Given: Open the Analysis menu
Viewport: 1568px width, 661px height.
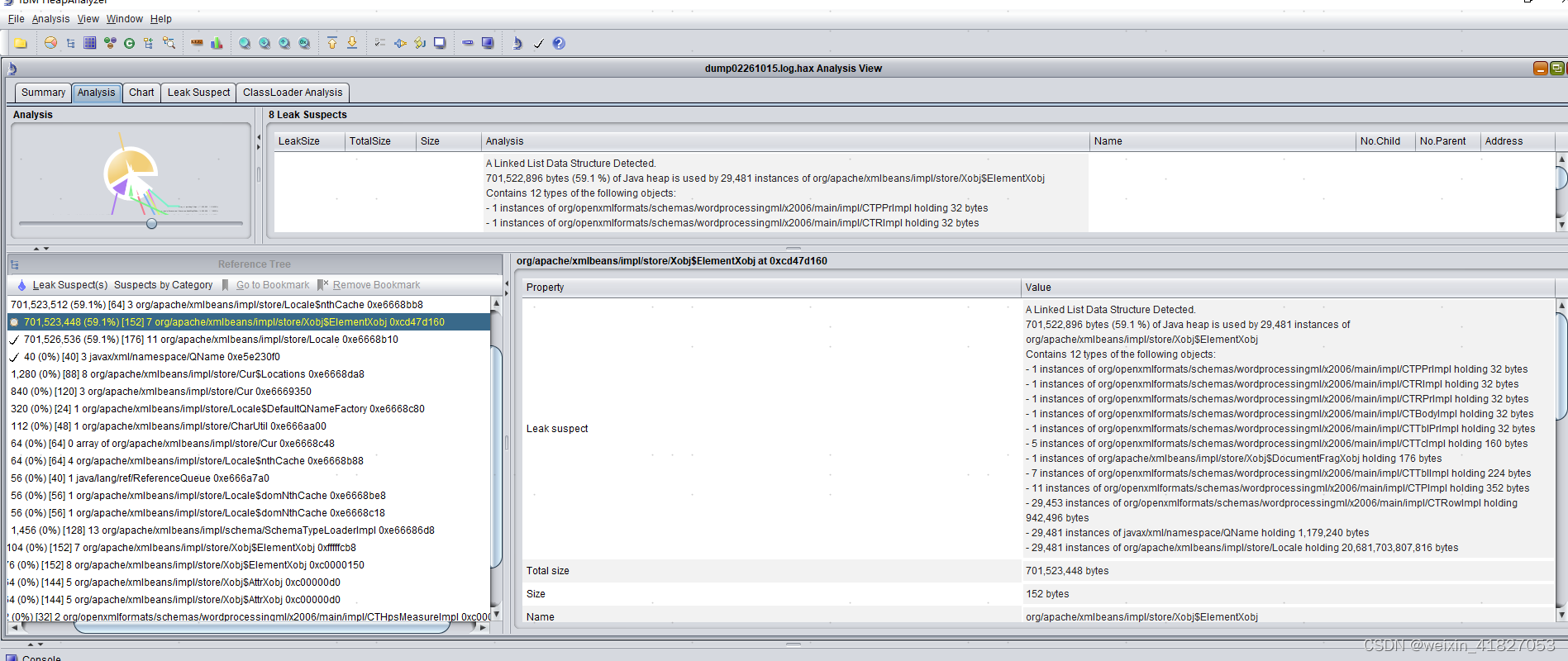Looking at the screenshot, I should [x=50, y=19].
